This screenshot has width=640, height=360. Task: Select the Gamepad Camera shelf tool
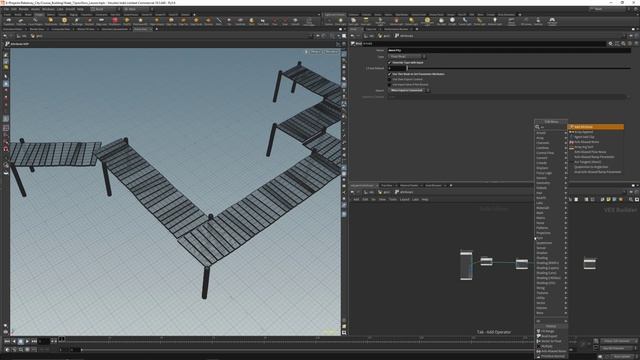point(552,21)
